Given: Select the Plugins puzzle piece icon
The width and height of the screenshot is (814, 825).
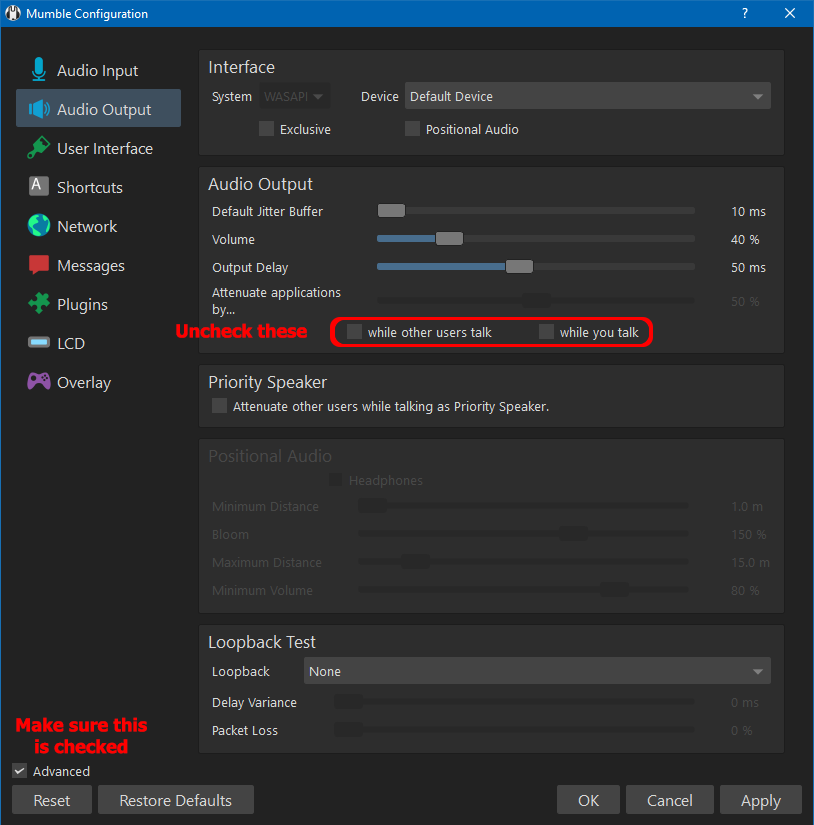Looking at the screenshot, I should (39, 304).
